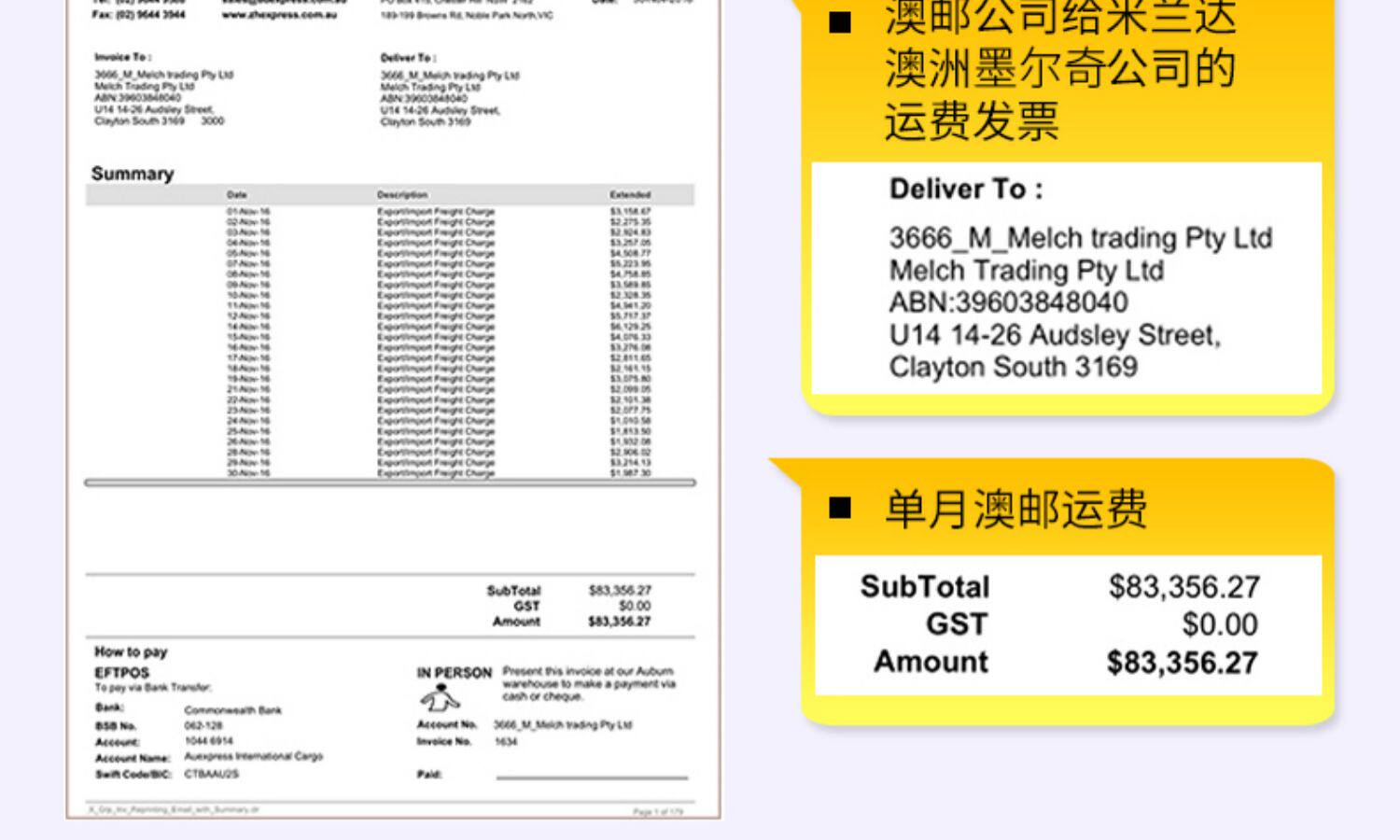Image resolution: width=1400 pixels, height=840 pixels.
Task: Click the fax number line at the top
Action: 138,14
